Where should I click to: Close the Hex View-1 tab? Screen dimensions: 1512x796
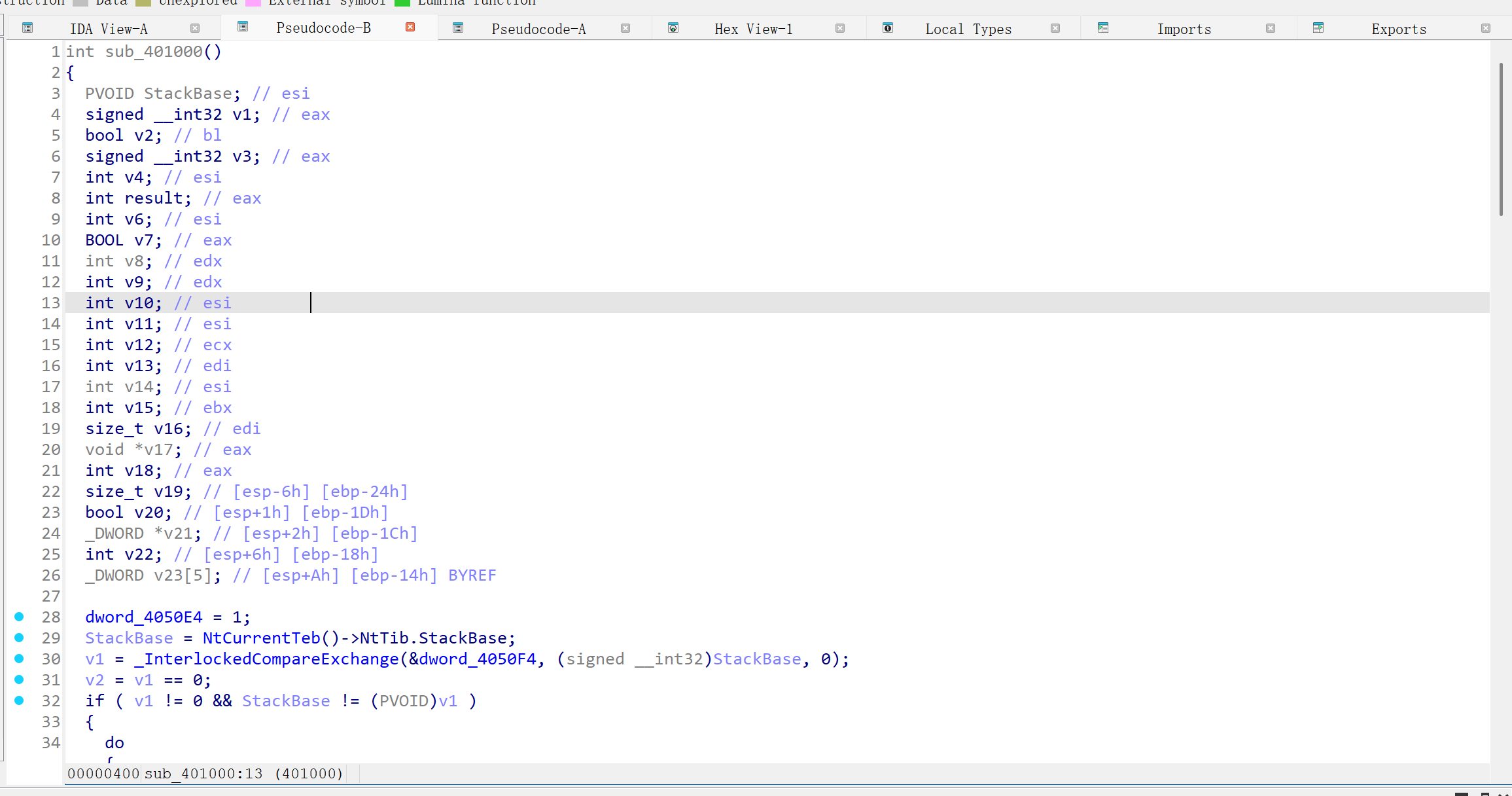click(840, 28)
